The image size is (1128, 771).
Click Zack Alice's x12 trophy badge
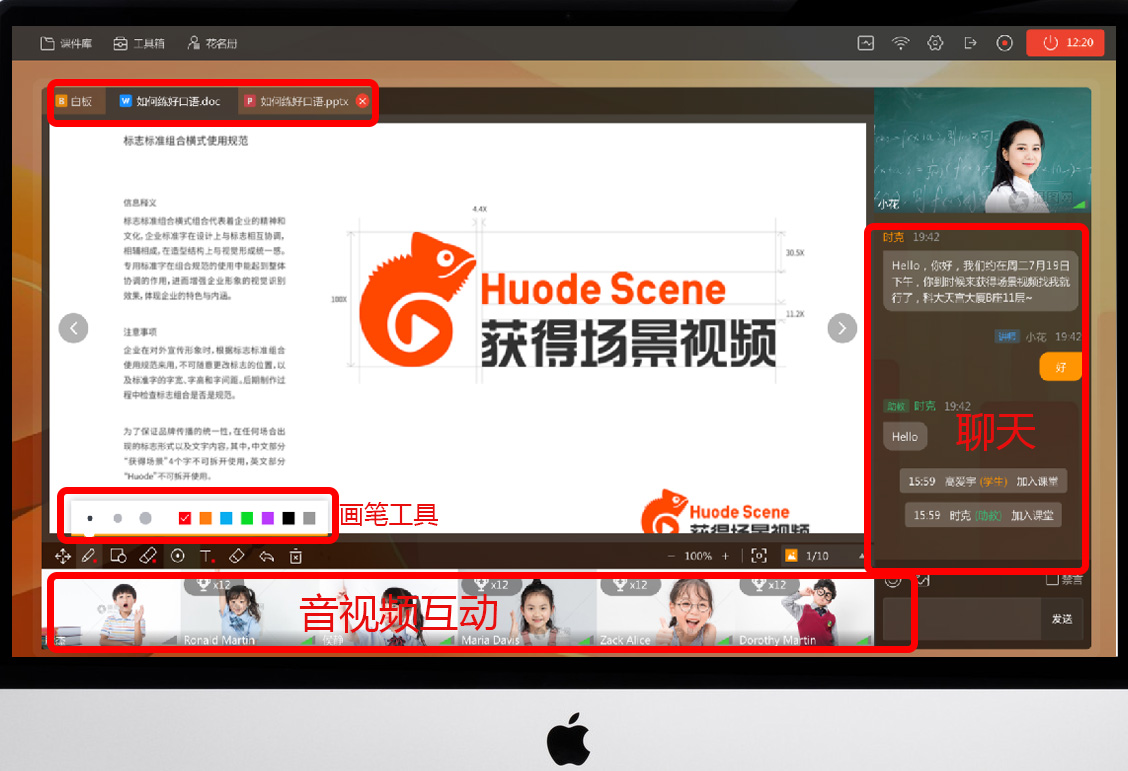click(x=632, y=585)
